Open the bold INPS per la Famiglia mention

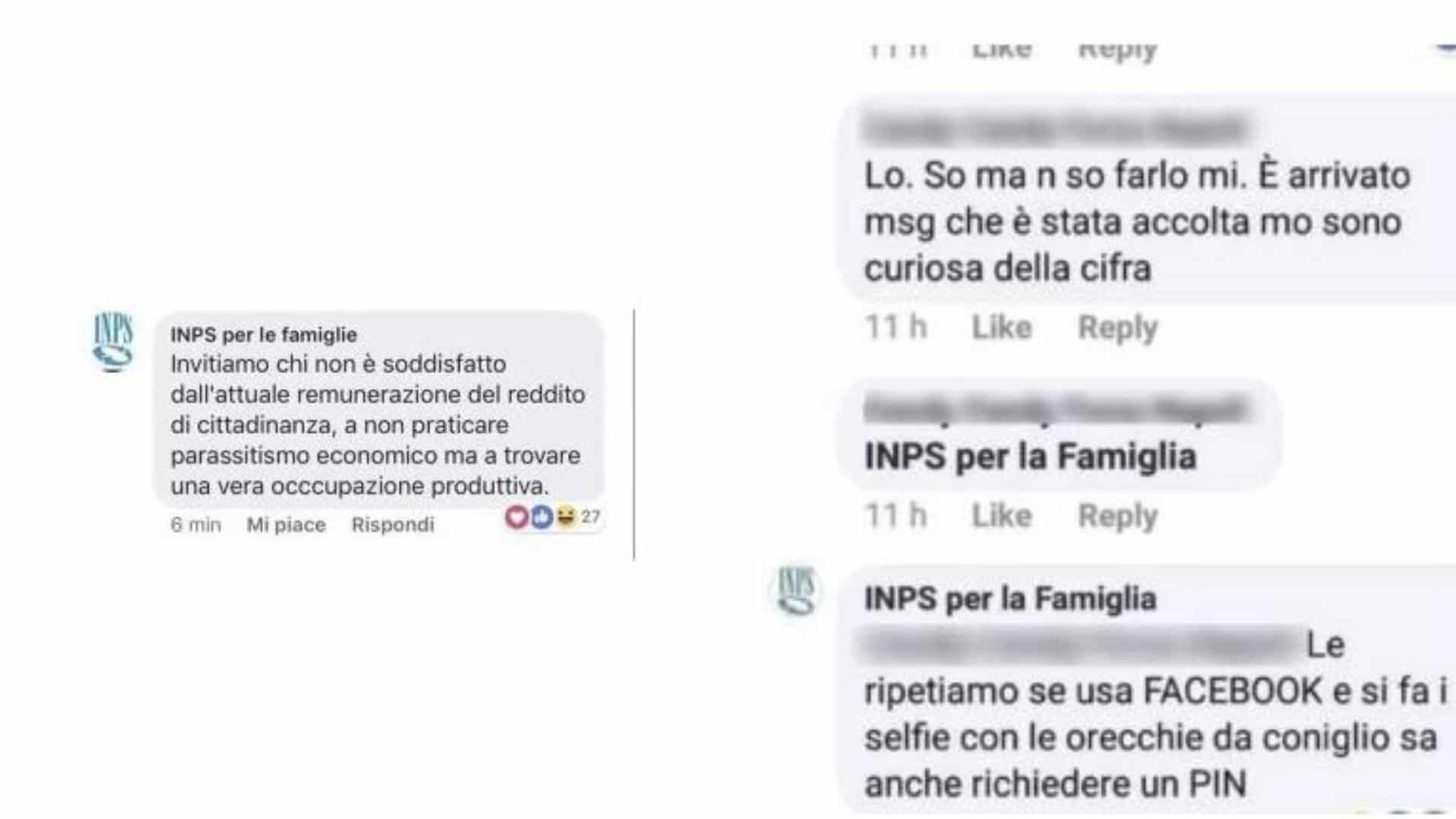(x=1031, y=457)
